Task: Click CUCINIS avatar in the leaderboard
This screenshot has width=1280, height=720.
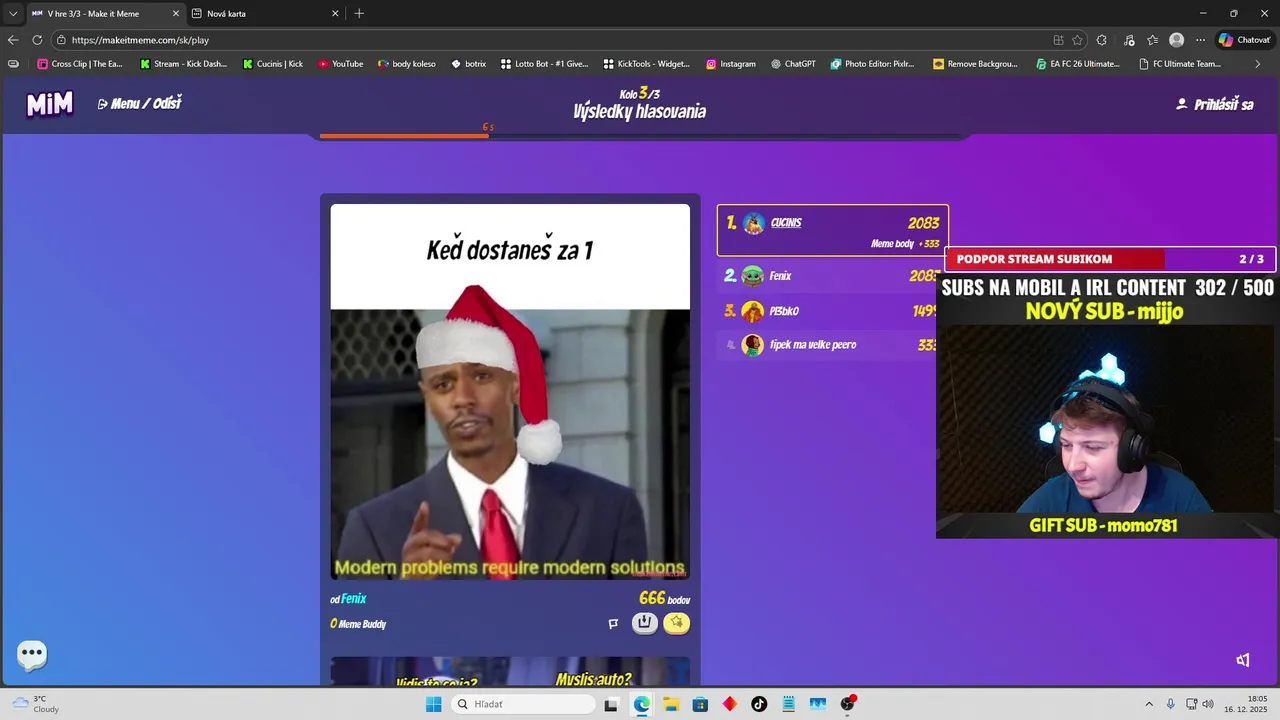Action: 754,223
